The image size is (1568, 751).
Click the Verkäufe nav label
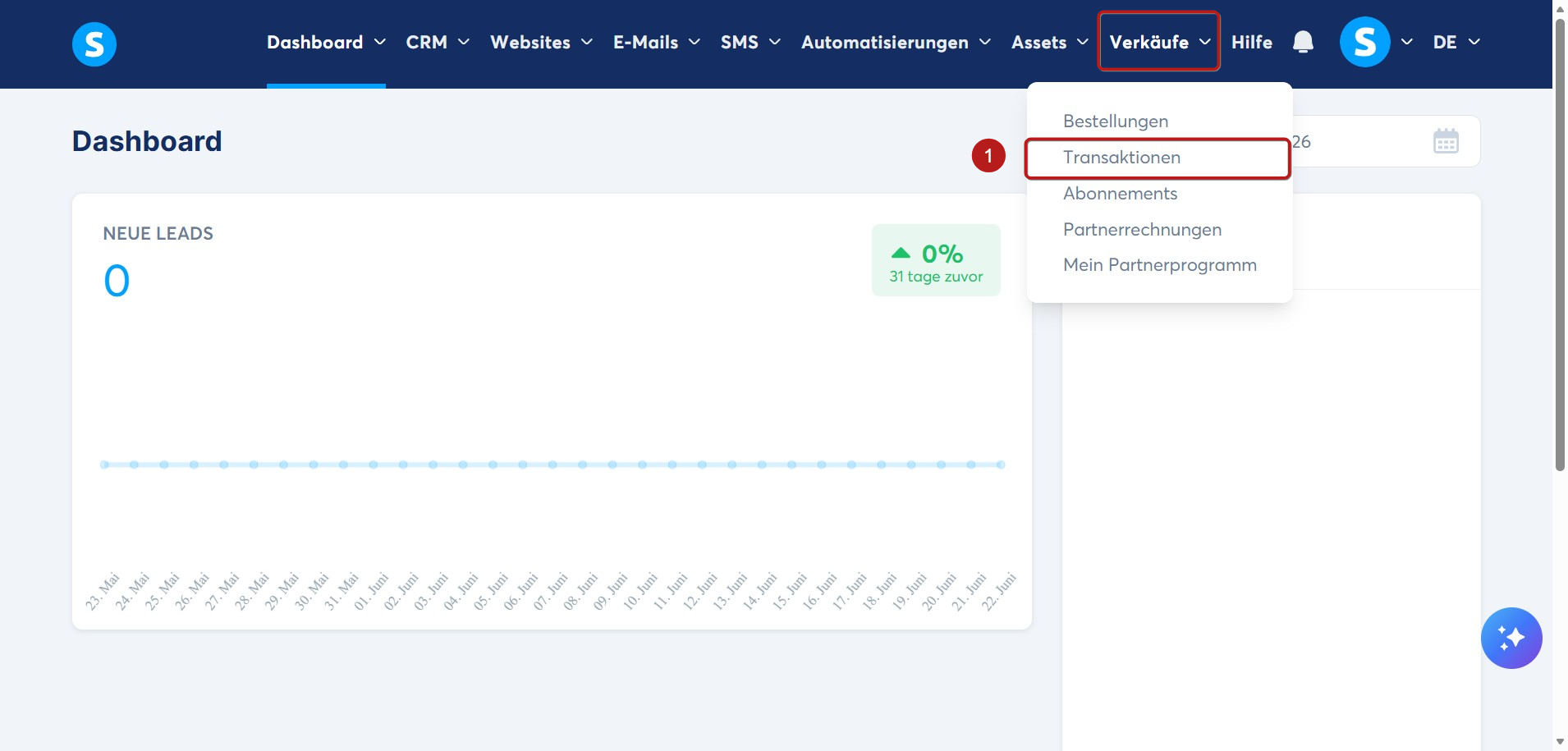[1148, 42]
